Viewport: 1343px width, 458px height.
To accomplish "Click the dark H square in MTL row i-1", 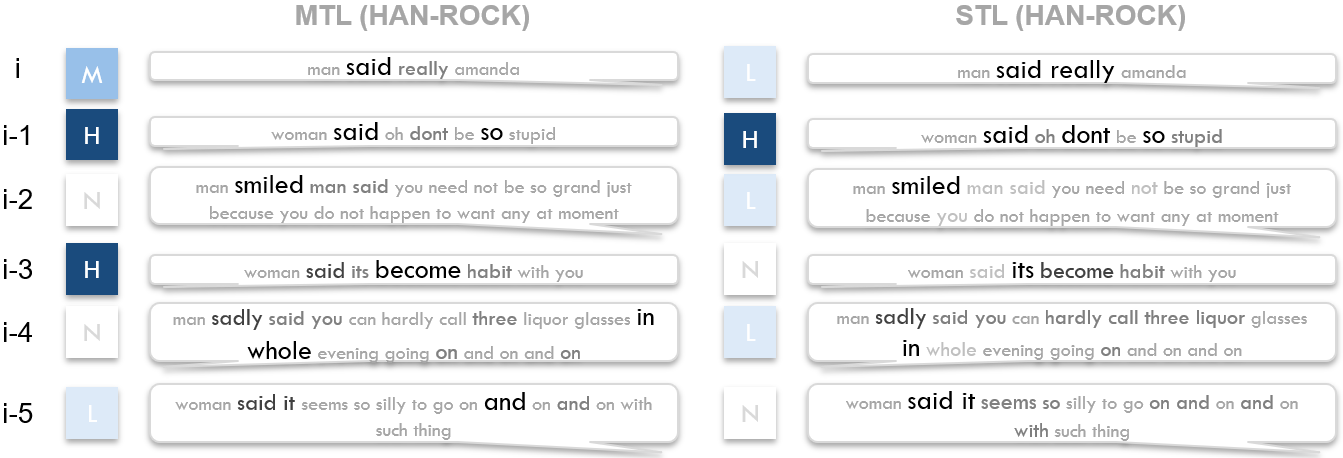I will 92,135.
